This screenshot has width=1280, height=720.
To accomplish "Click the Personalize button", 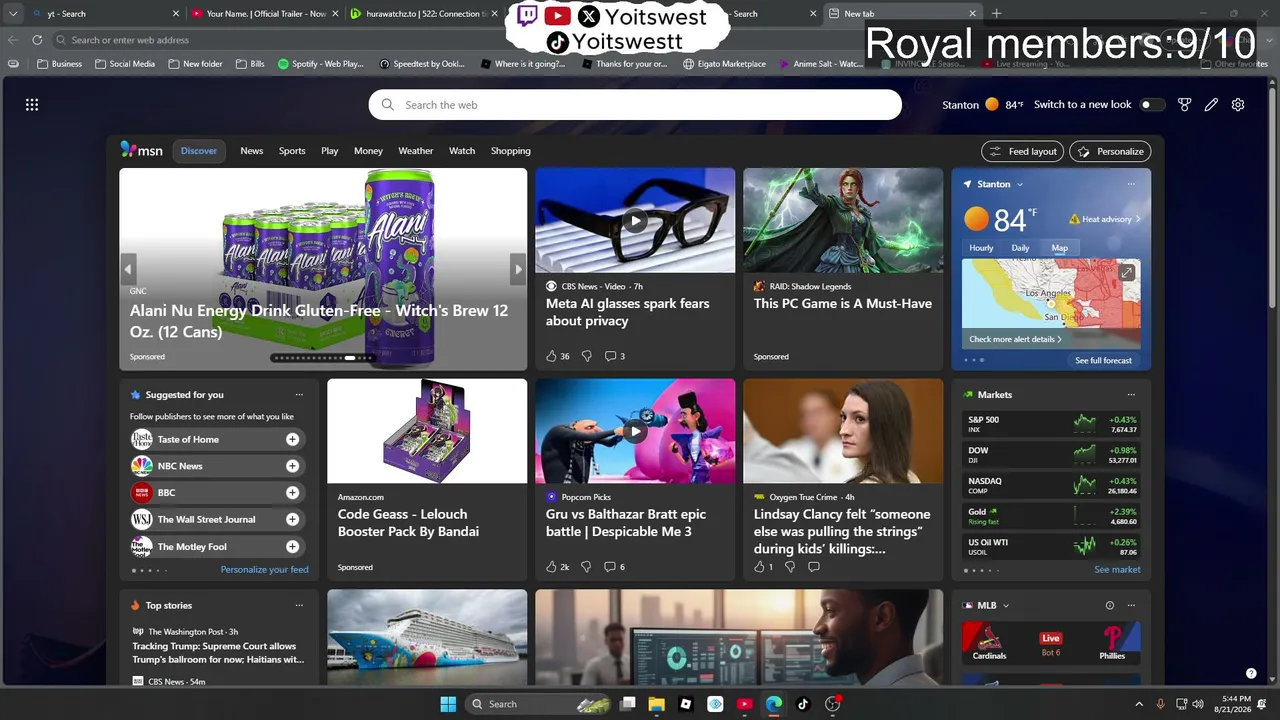I will (x=1110, y=151).
